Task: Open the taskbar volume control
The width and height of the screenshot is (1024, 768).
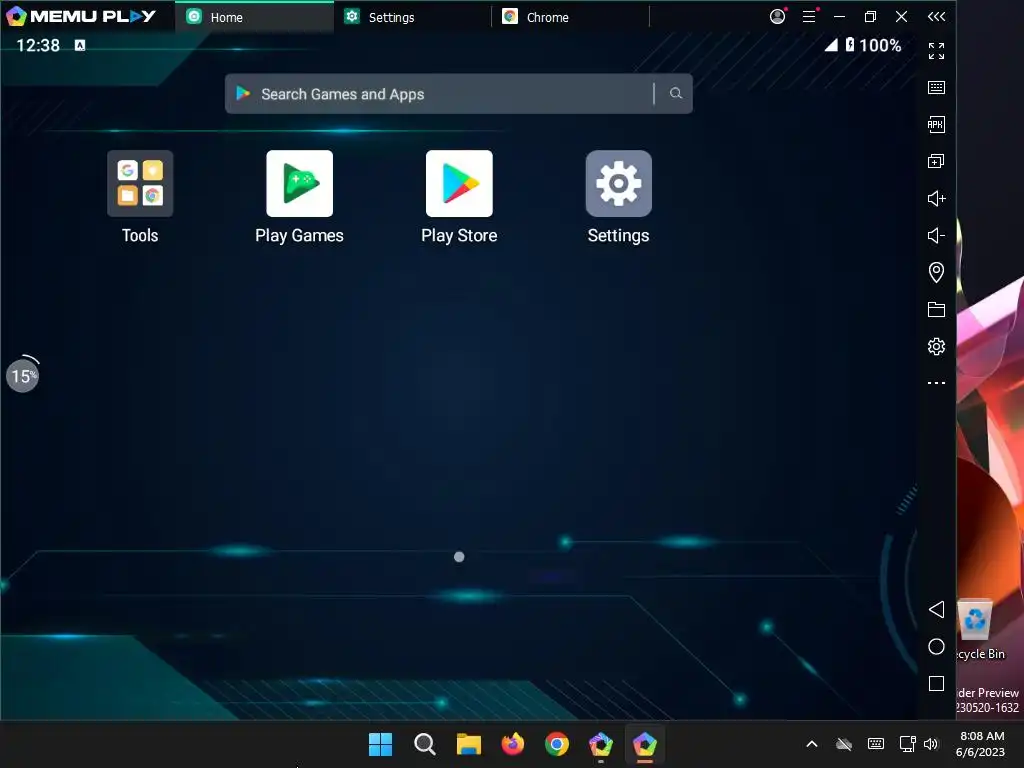Action: [x=931, y=744]
